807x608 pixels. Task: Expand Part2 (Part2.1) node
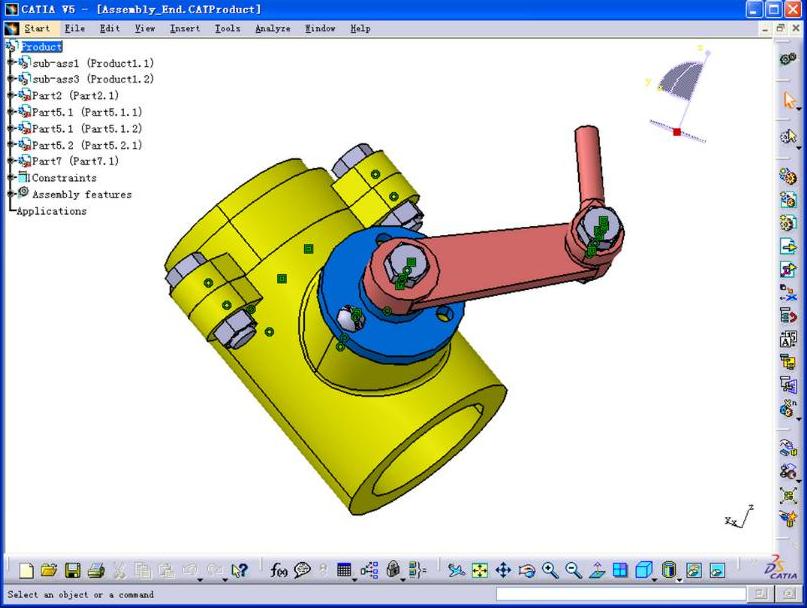pos(10,95)
